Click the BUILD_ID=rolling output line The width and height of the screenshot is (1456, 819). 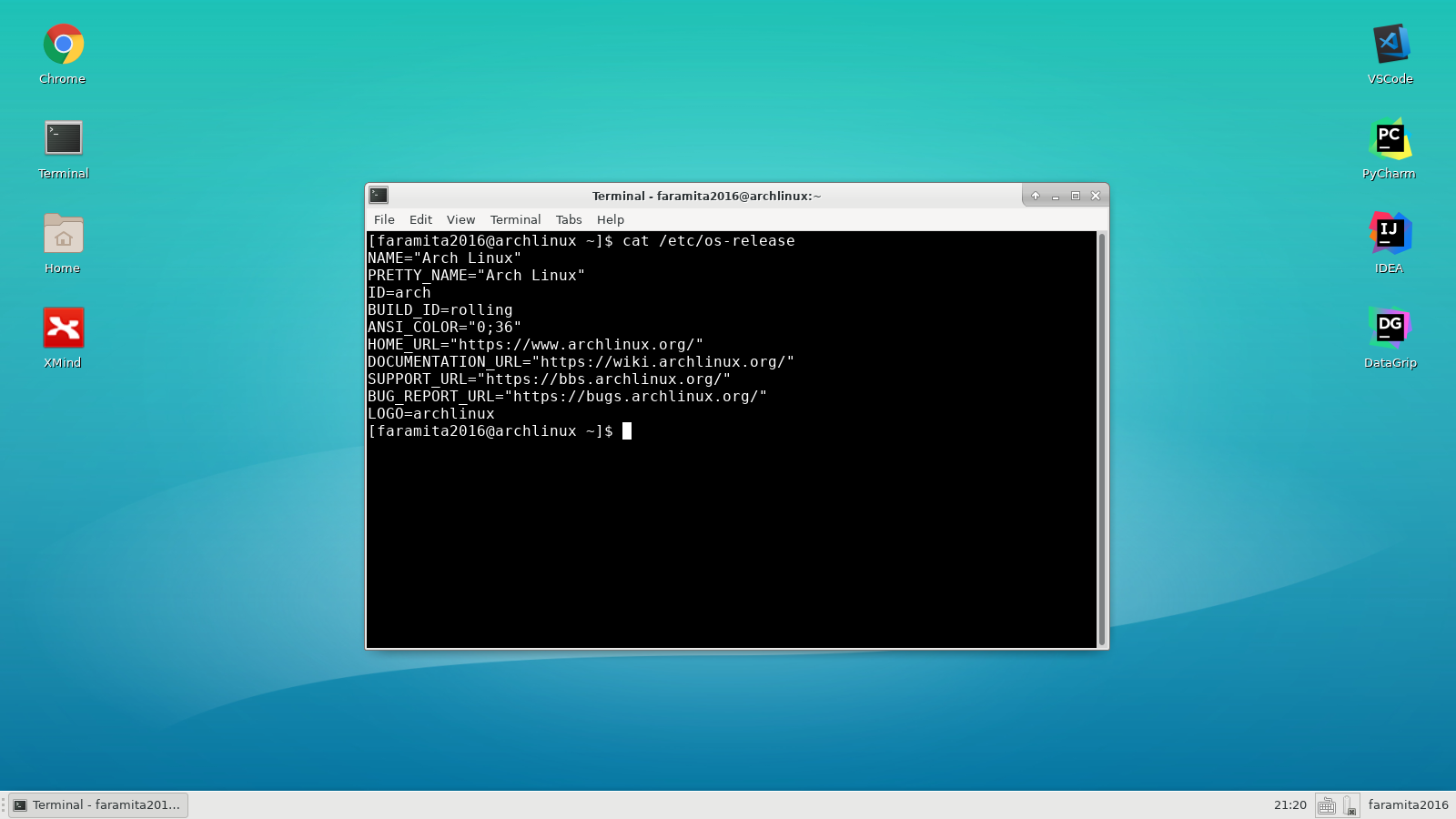(x=440, y=310)
